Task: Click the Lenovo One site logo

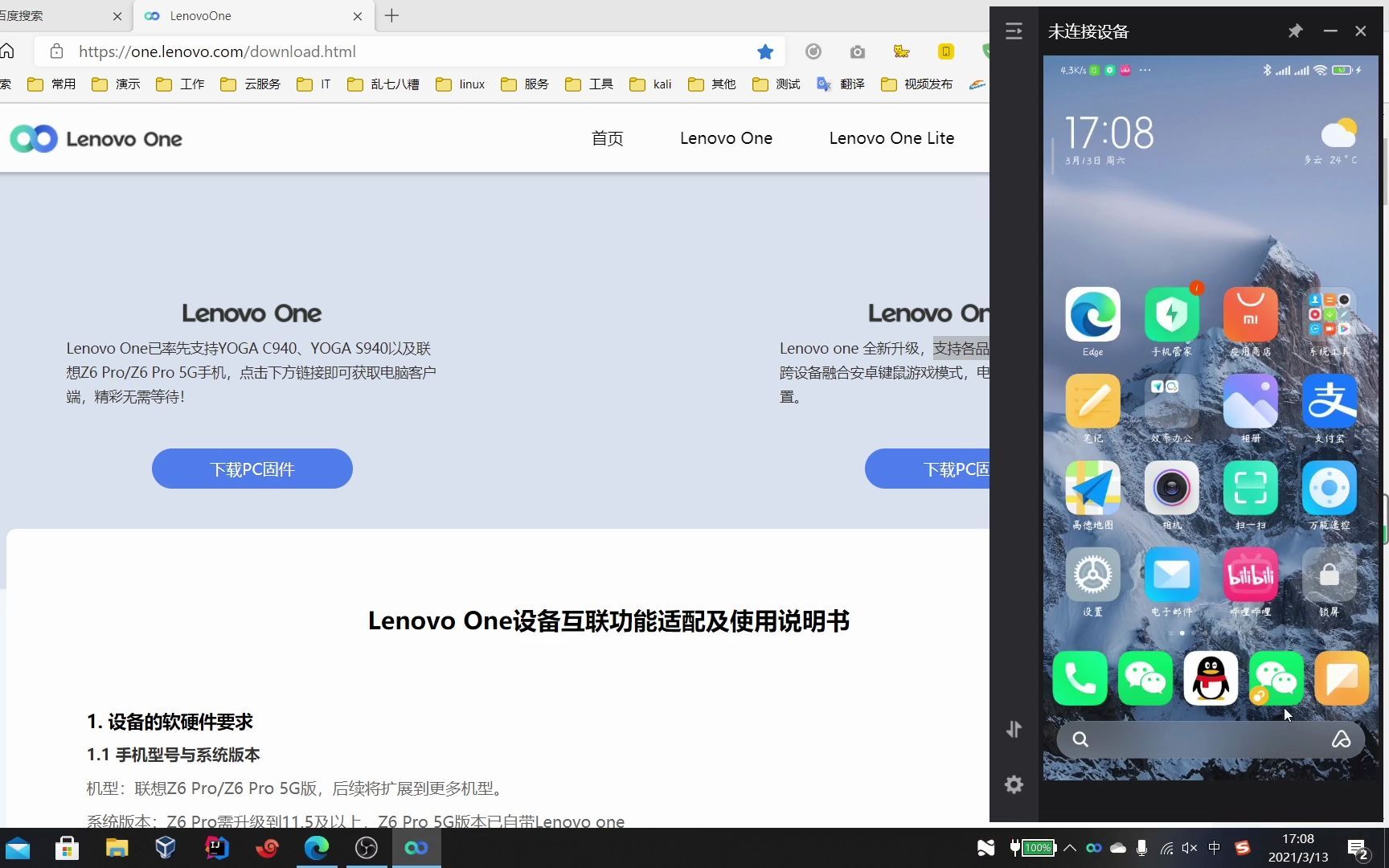Action: click(96, 139)
